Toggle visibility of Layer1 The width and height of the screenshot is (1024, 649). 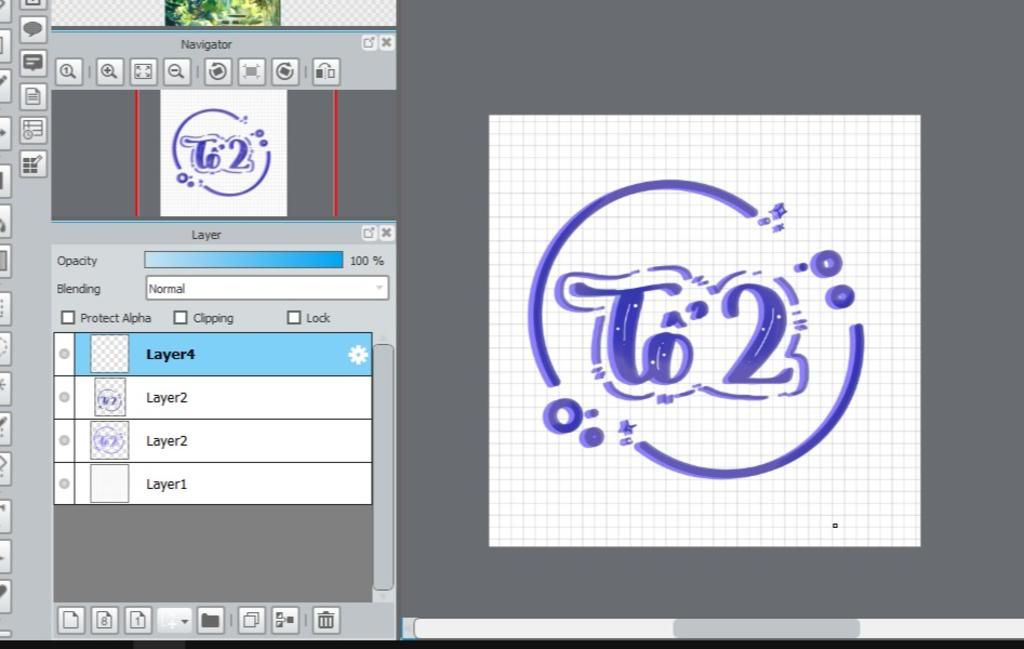point(64,483)
